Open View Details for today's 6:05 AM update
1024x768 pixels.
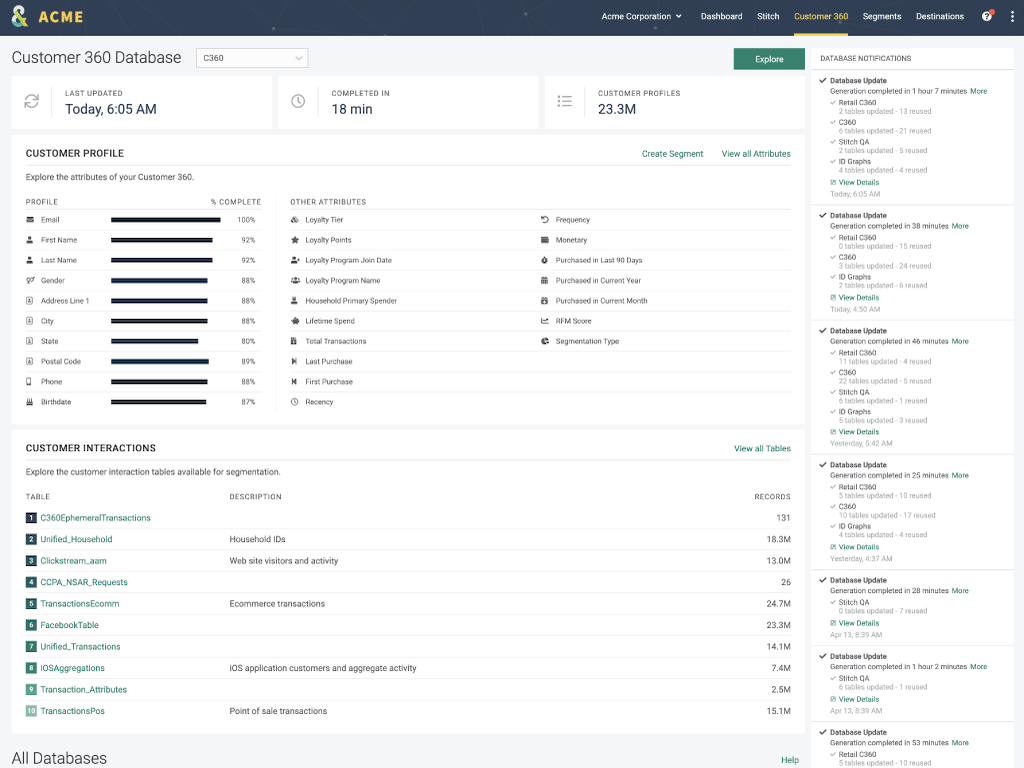858,183
